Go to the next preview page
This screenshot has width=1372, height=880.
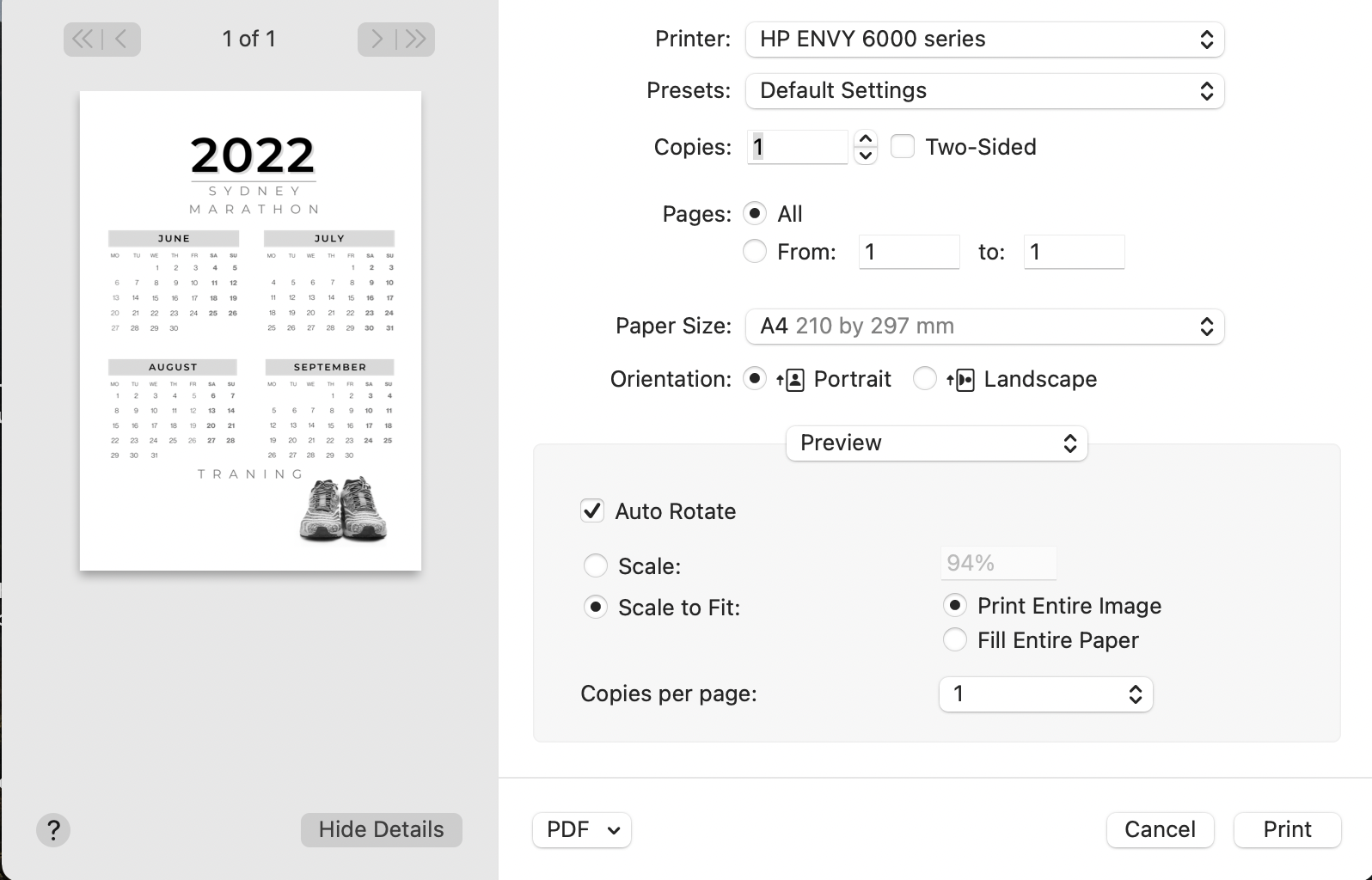click(x=377, y=39)
